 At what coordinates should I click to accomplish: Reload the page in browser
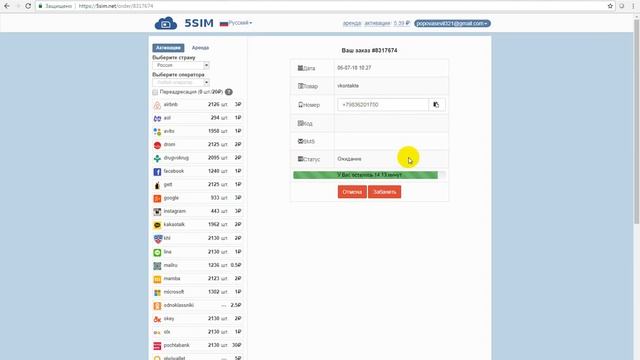(x=28, y=6)
